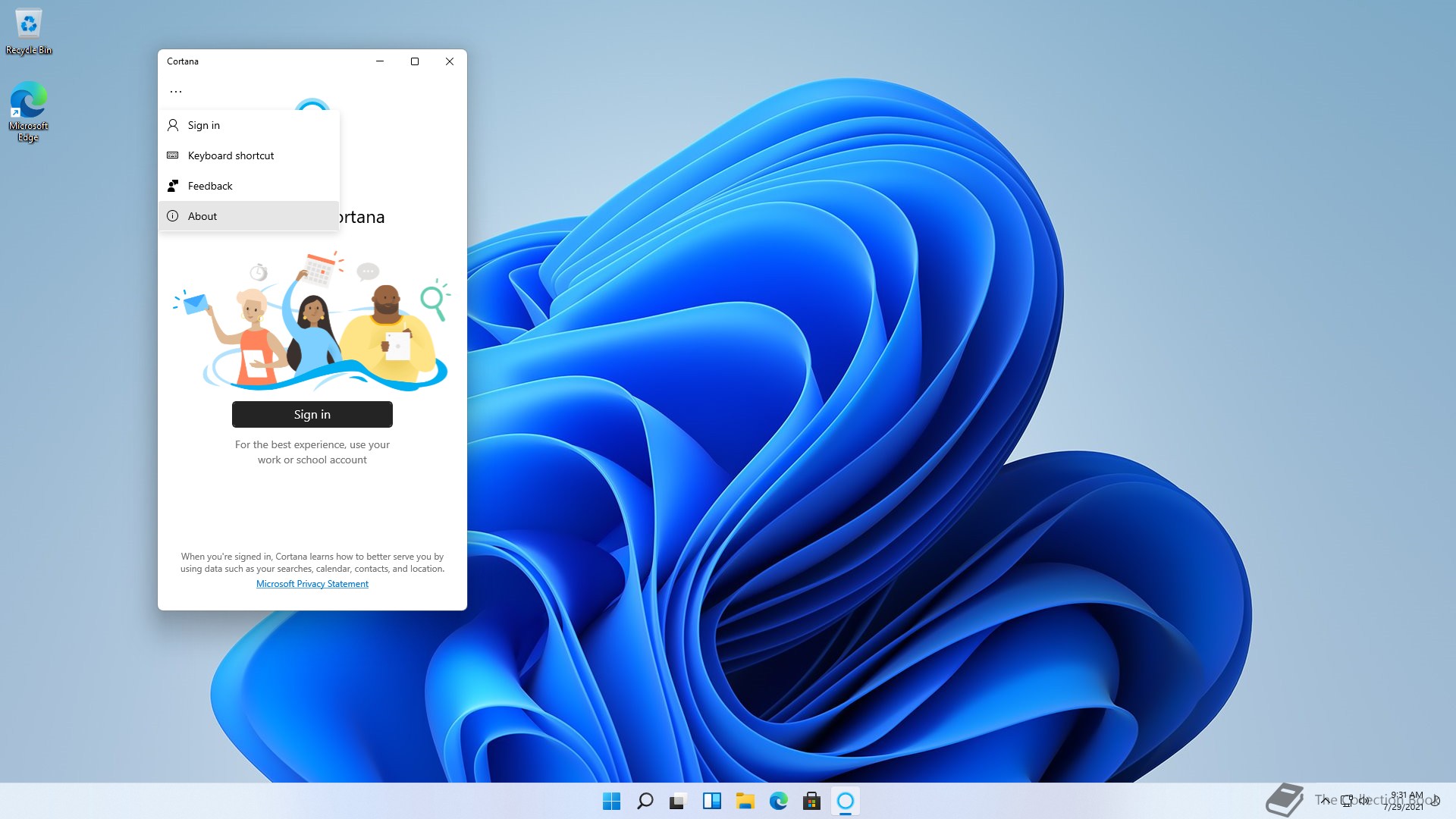Click the Cortana taskbar icon
The width and height of the screenshot is (1456, 819).
(845, 801)
